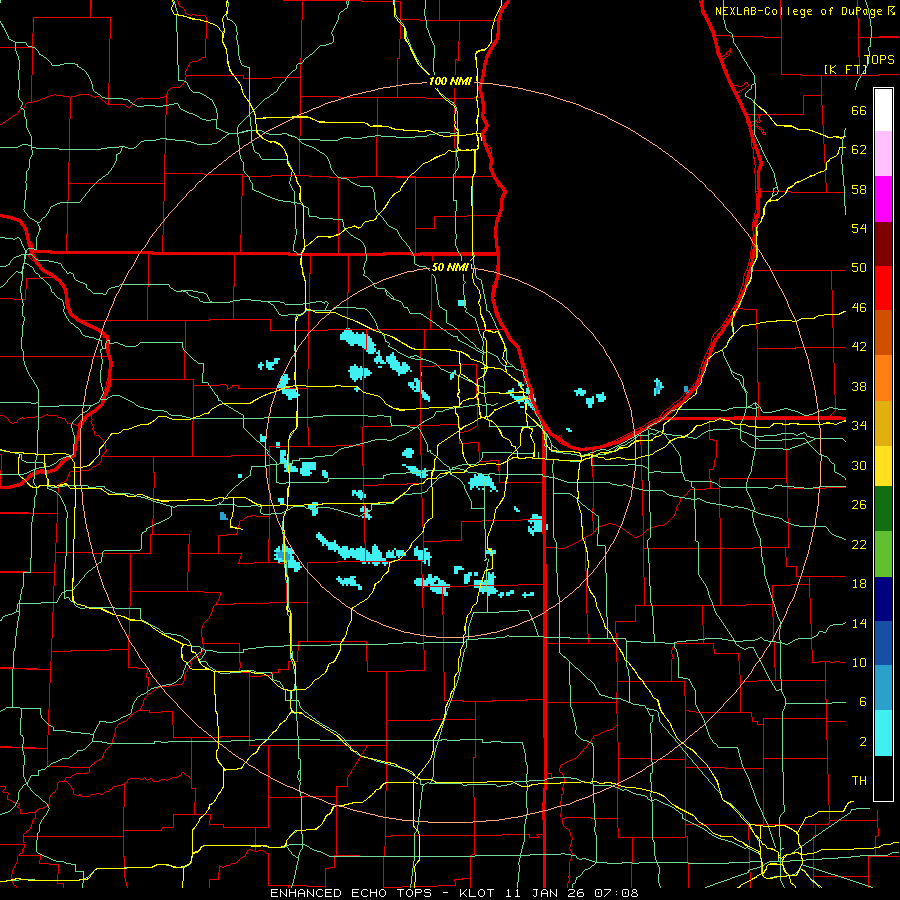
Task: Pick the gold legend swatch
Action: tap(883, 423)
